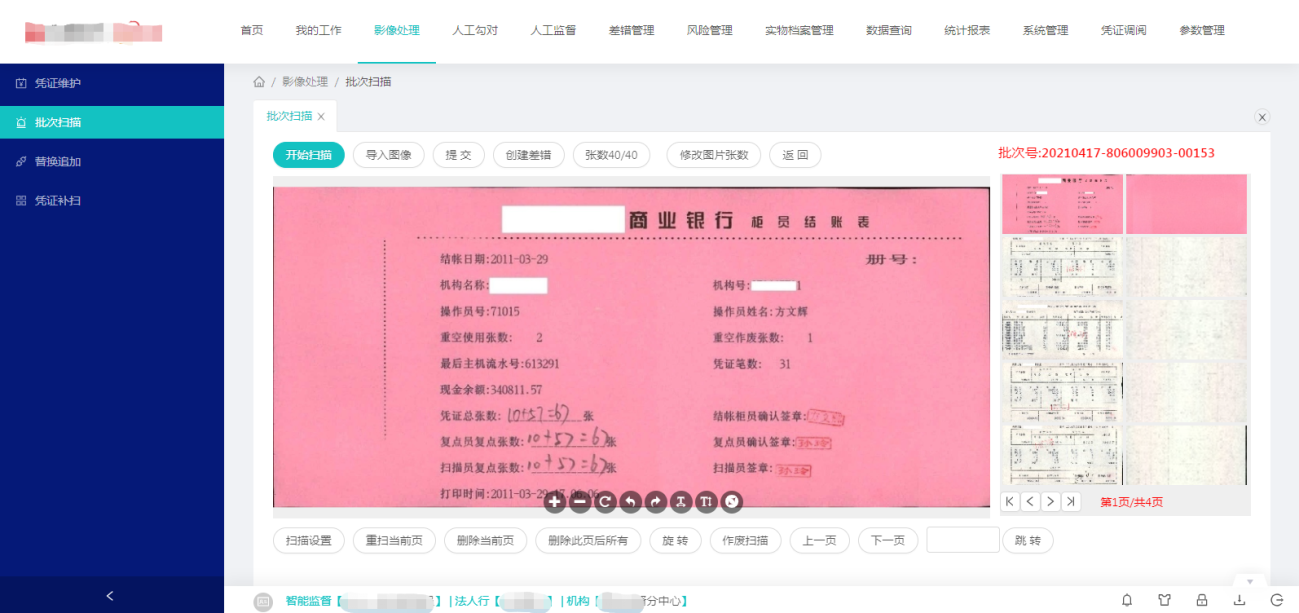The height and width of the screenshot is (613, 1299).
Task: Click the fit-to-width icon on image toolbar
Action: point(681,502)
